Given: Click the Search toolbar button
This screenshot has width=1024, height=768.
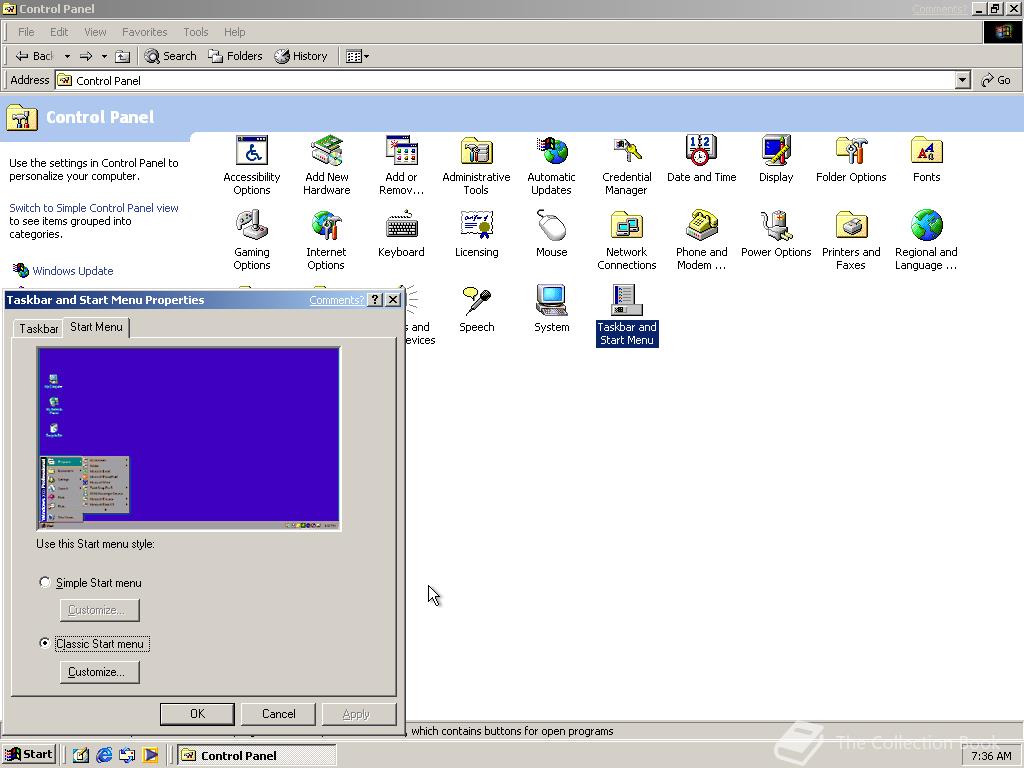Looking at the screenshot, I should pyautogui.click(x=170, y=56).
